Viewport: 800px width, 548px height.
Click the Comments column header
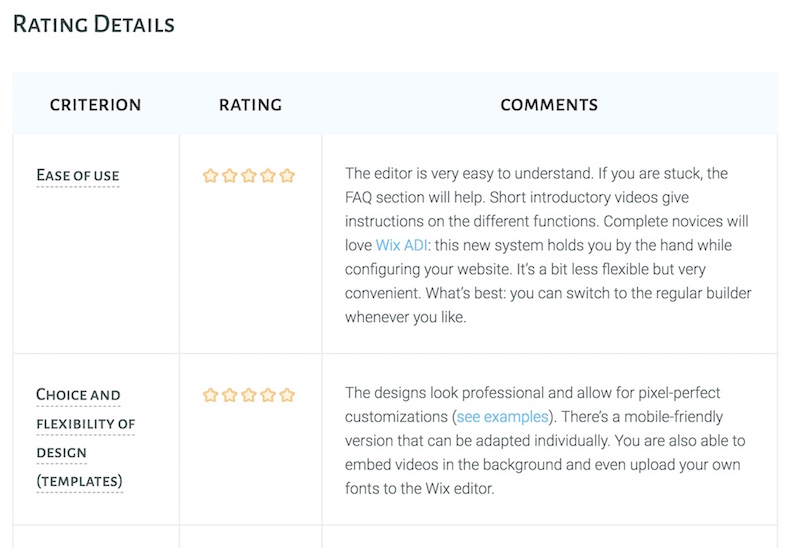pyautogui.click(x=549, y=105)
